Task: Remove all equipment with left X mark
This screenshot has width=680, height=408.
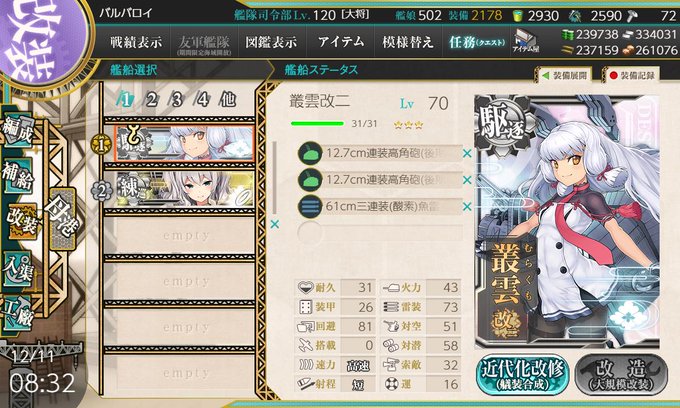Action: (275, 224)
